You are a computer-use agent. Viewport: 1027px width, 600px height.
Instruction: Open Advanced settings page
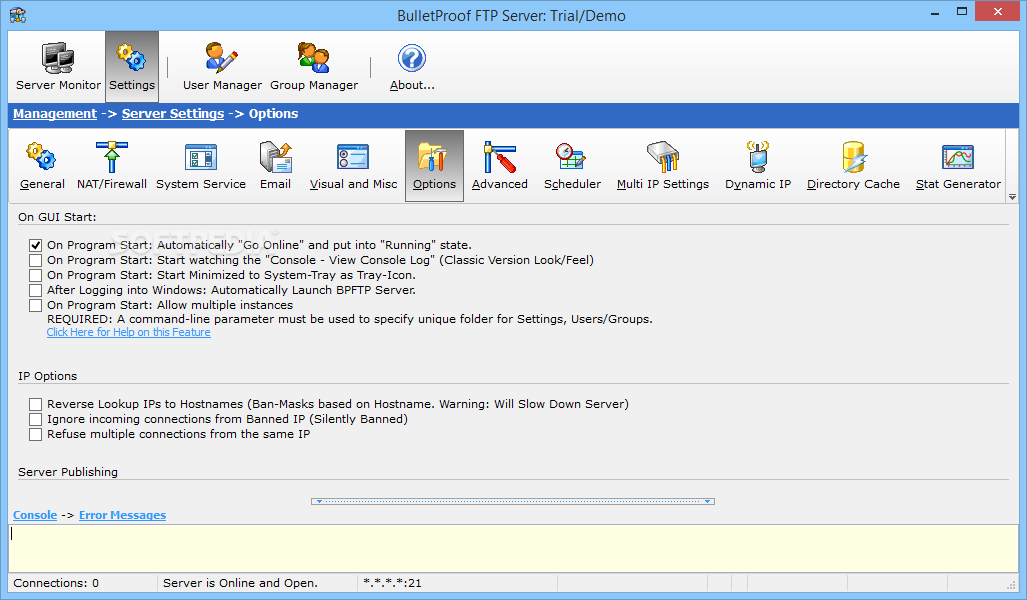pyautogui.click(x=500, y=166)
